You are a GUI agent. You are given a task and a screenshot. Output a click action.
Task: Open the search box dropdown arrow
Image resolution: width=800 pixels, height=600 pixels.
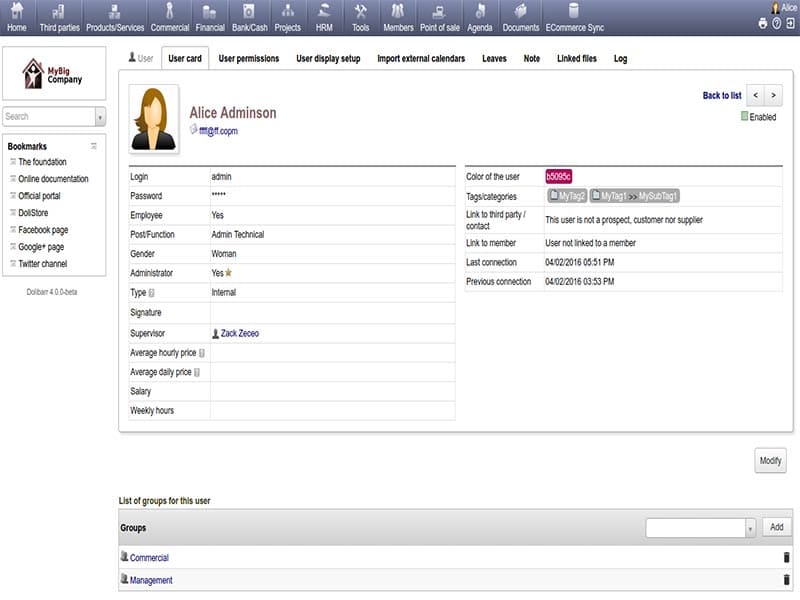tap(100, 117)
